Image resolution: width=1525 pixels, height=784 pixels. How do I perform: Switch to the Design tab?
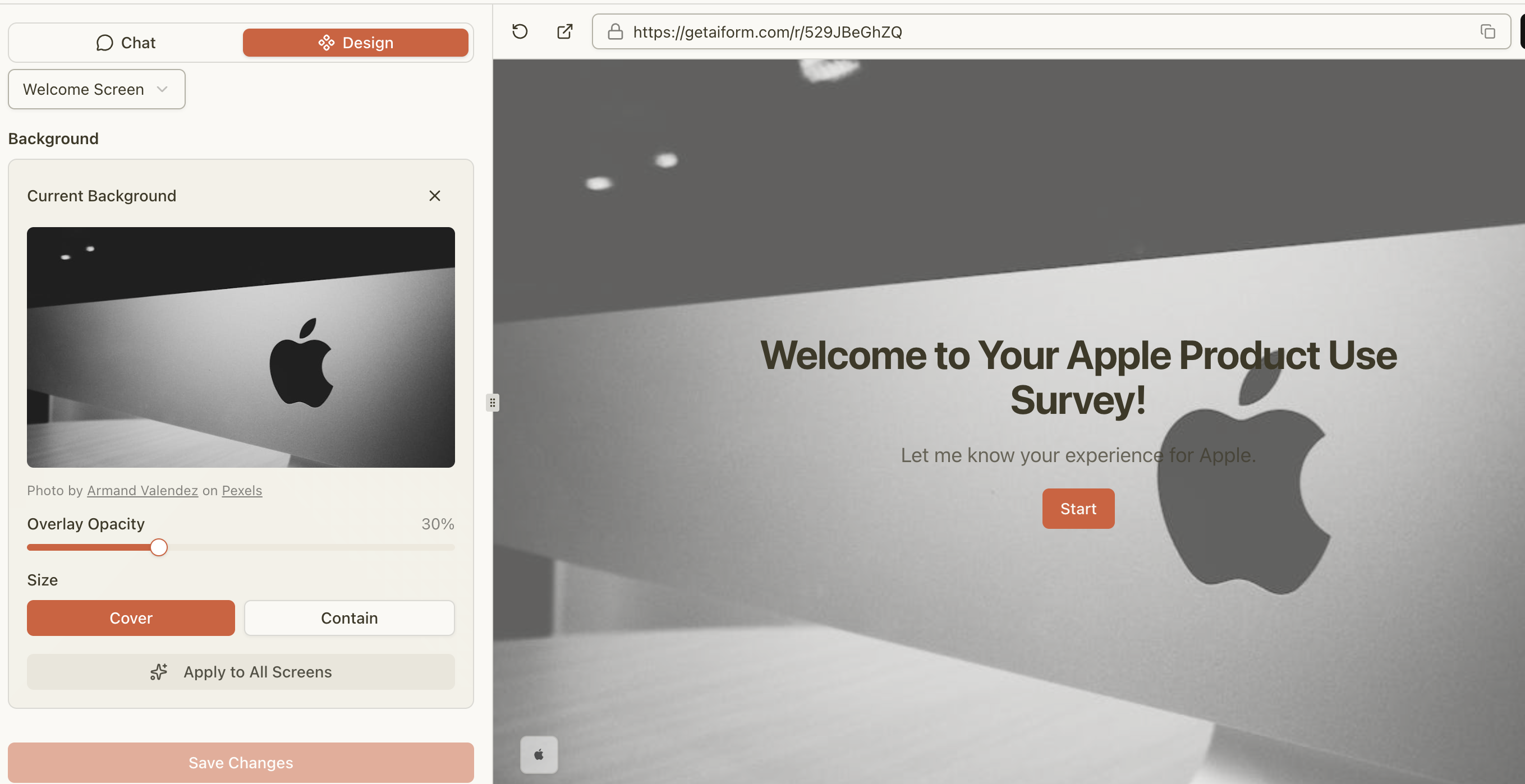355,43
